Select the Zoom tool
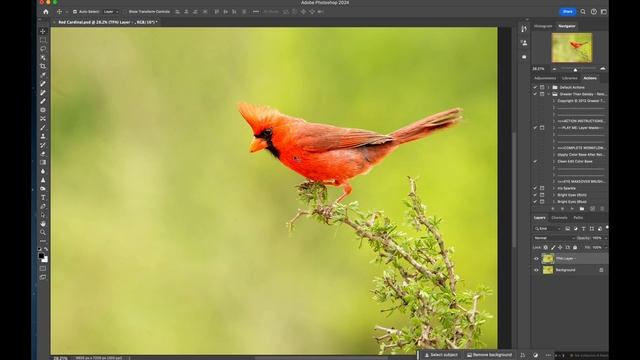 click(43, 232)
